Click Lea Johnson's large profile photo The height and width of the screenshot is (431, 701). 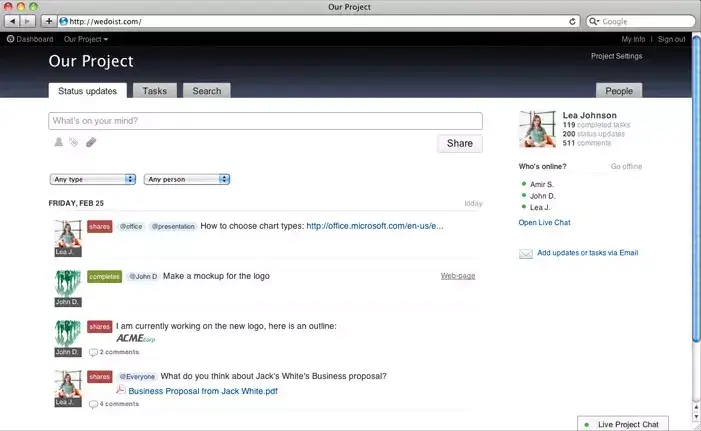(x=537, y=129)
